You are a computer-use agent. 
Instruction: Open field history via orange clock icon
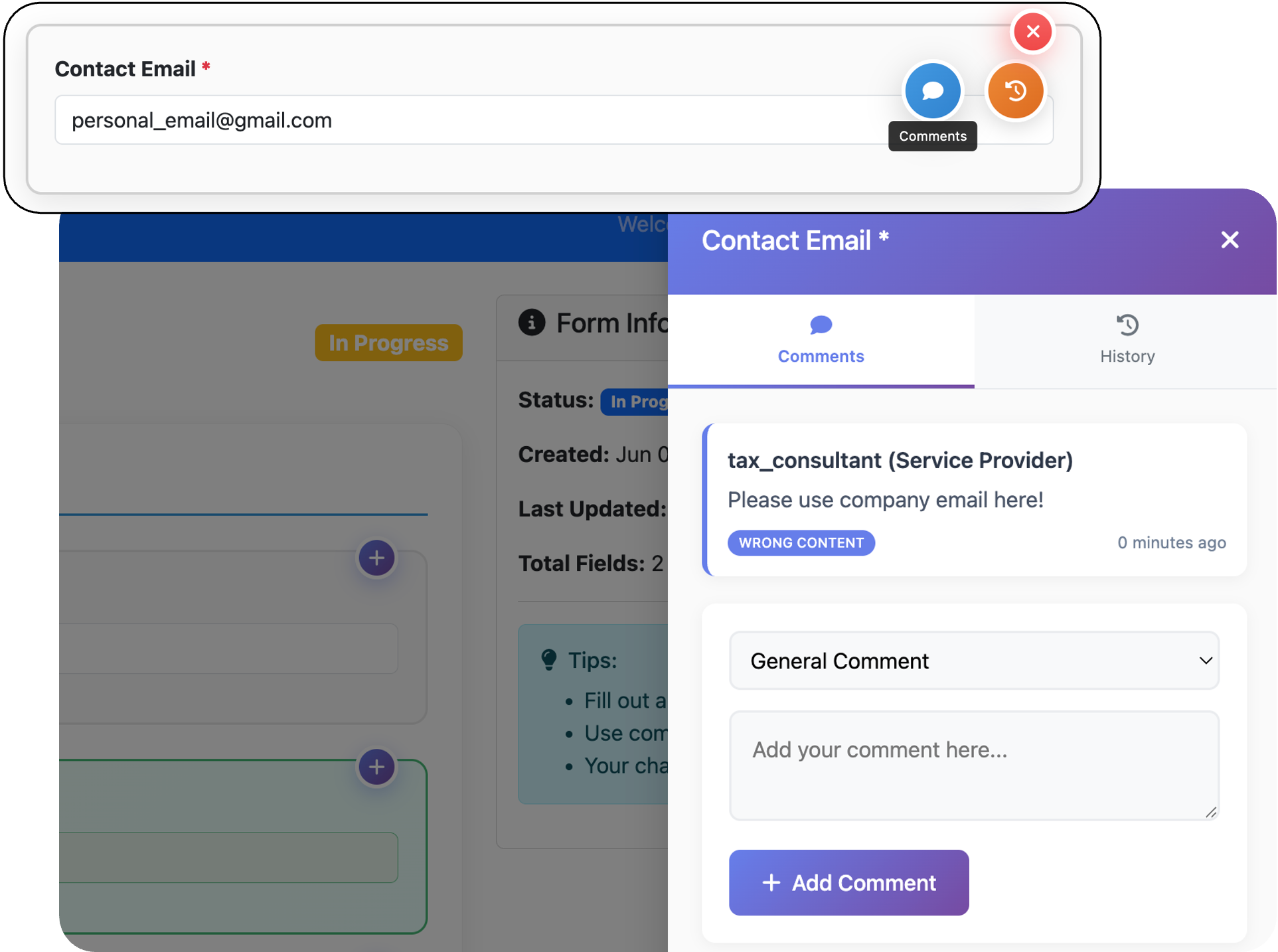point(1015,91)
